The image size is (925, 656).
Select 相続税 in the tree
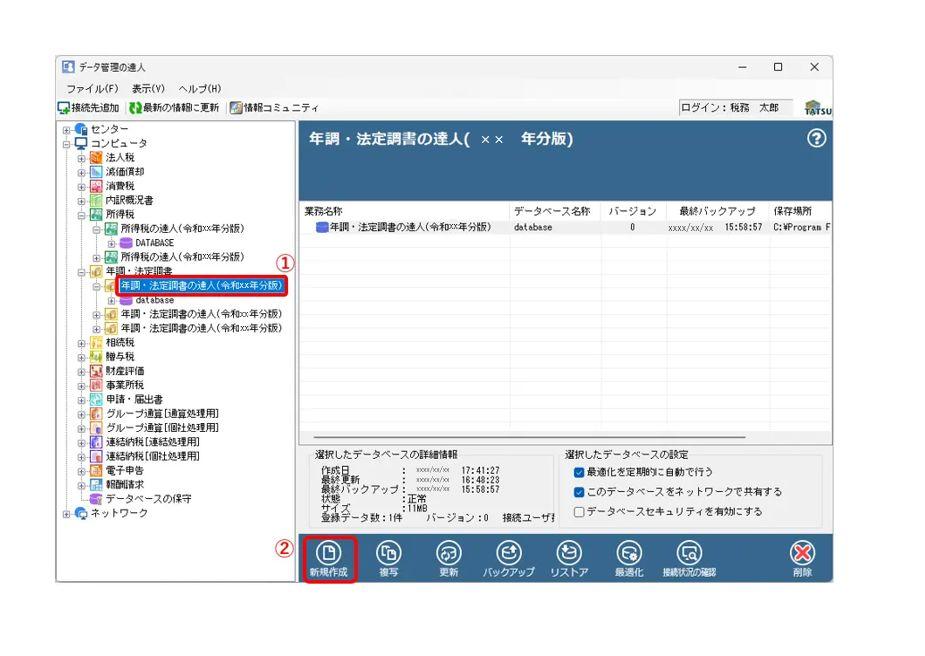[x=120, y=342]
